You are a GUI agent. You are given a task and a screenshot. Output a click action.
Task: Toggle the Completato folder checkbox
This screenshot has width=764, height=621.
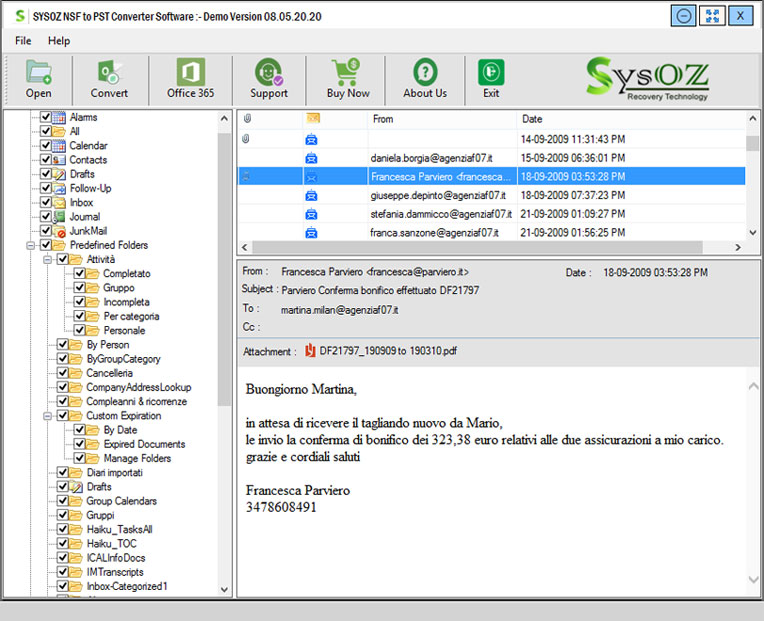(x=79, y=273)
